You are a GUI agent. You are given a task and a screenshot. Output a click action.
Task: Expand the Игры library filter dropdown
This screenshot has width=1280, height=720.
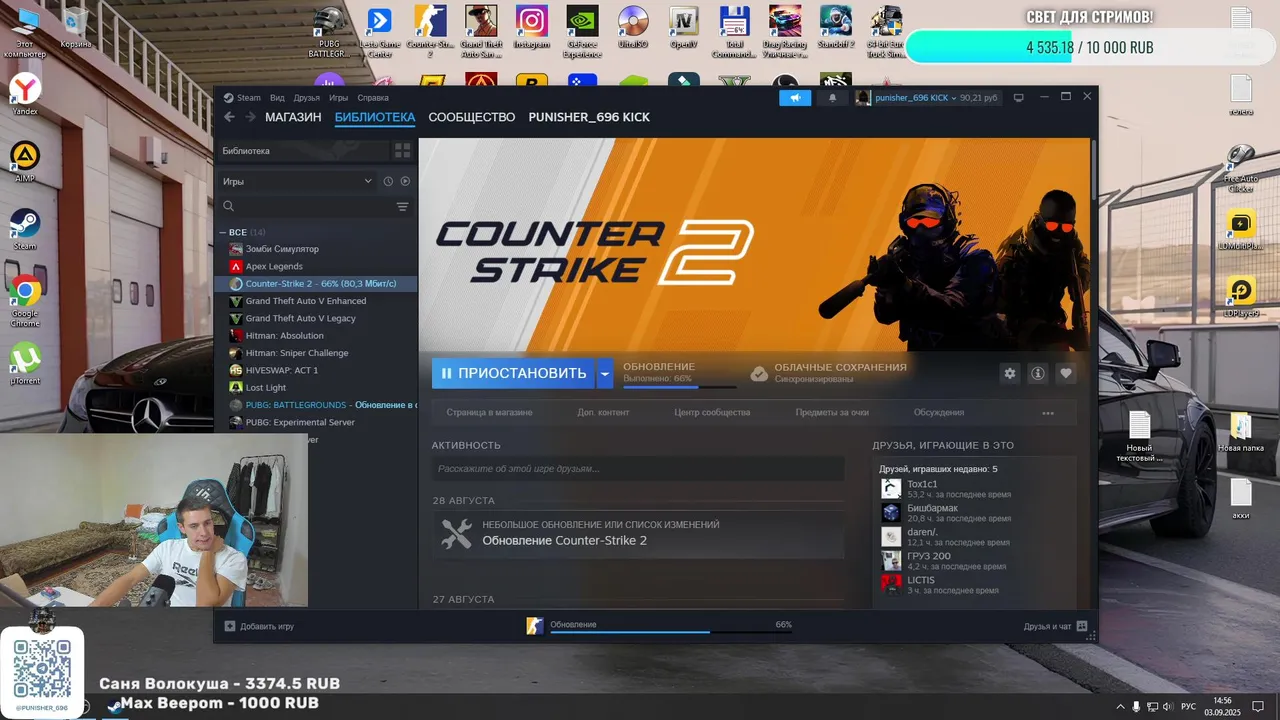(296, 181)
